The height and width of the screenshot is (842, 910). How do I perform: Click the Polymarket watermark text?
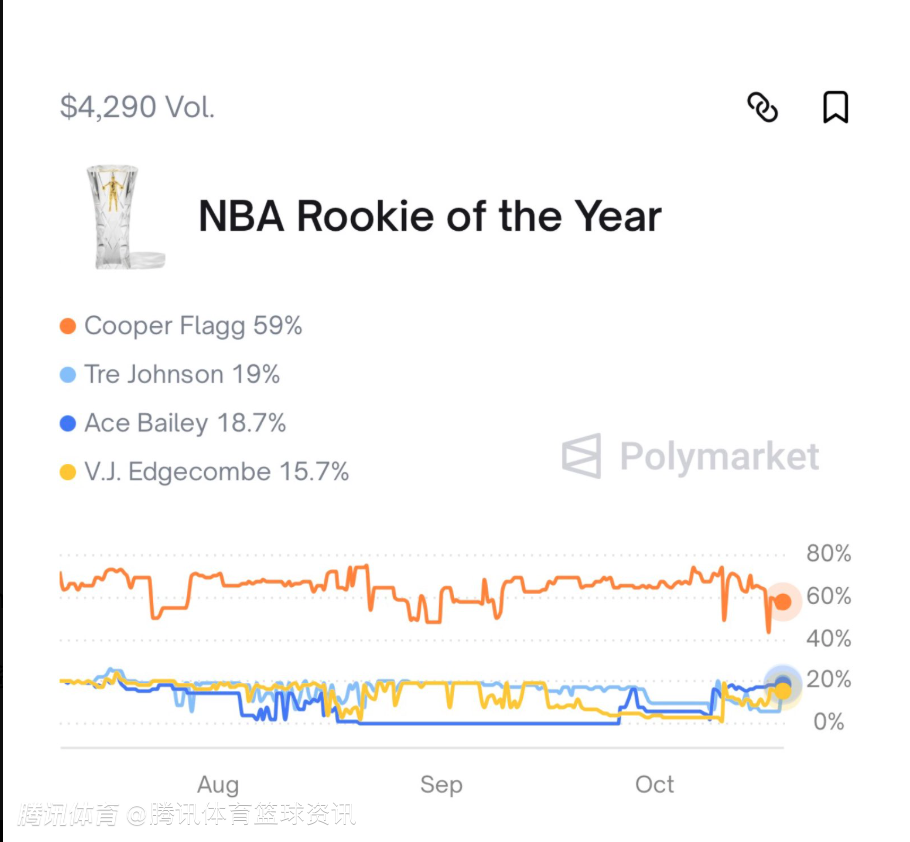click(719, 457)
